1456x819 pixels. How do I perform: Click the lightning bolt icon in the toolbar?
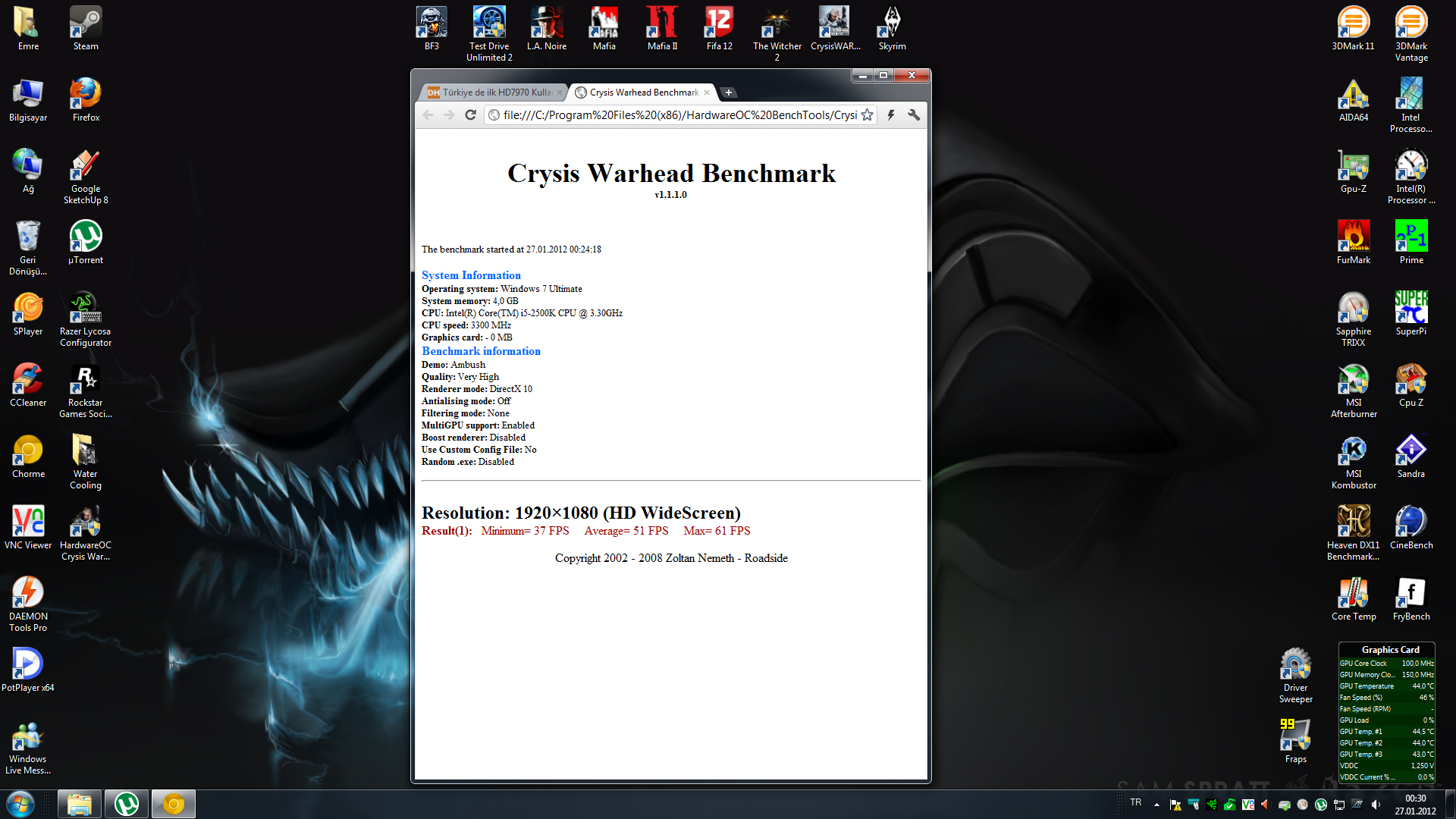point(891,115)
